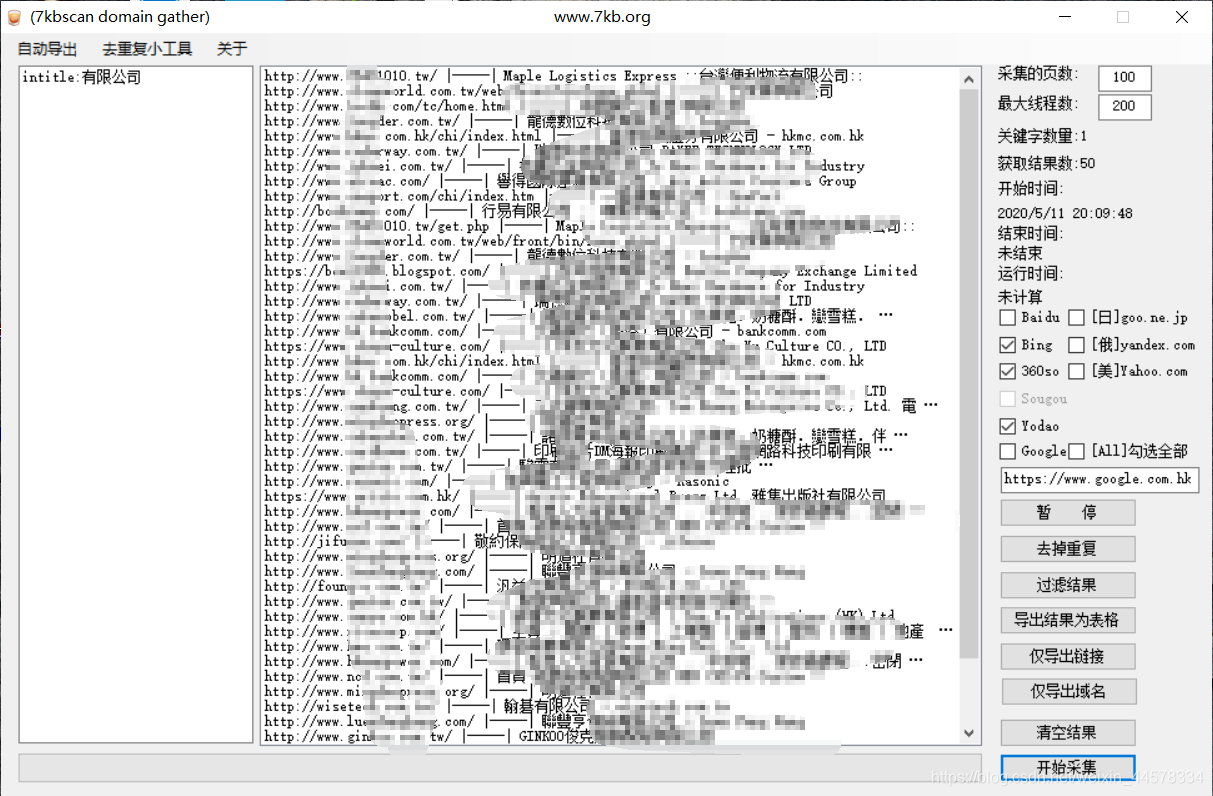
Task: Click the 仅导出域名 button
Action: click(1068, 692)
